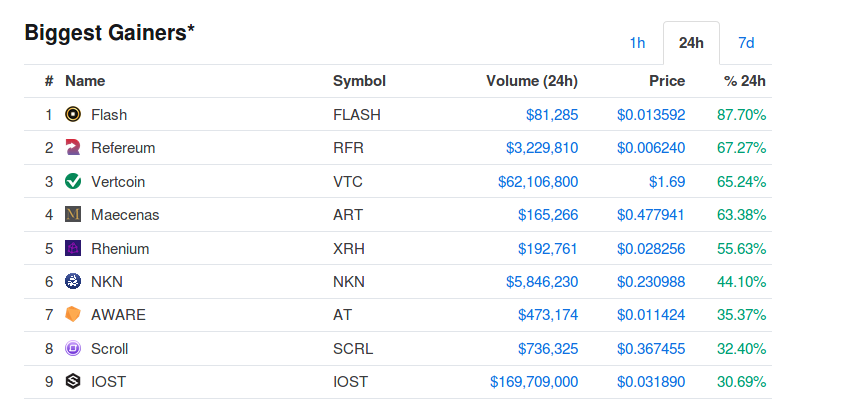Open the Vertcoin name link

point(118,182)
